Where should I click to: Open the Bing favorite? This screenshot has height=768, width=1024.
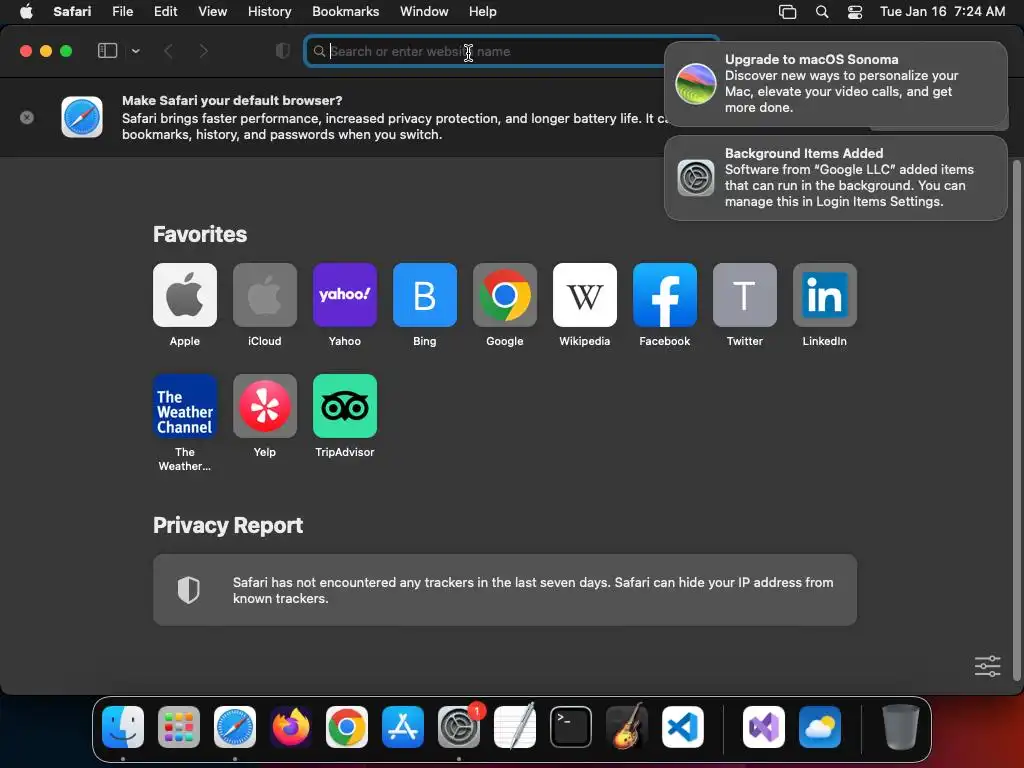click(424, 295)
